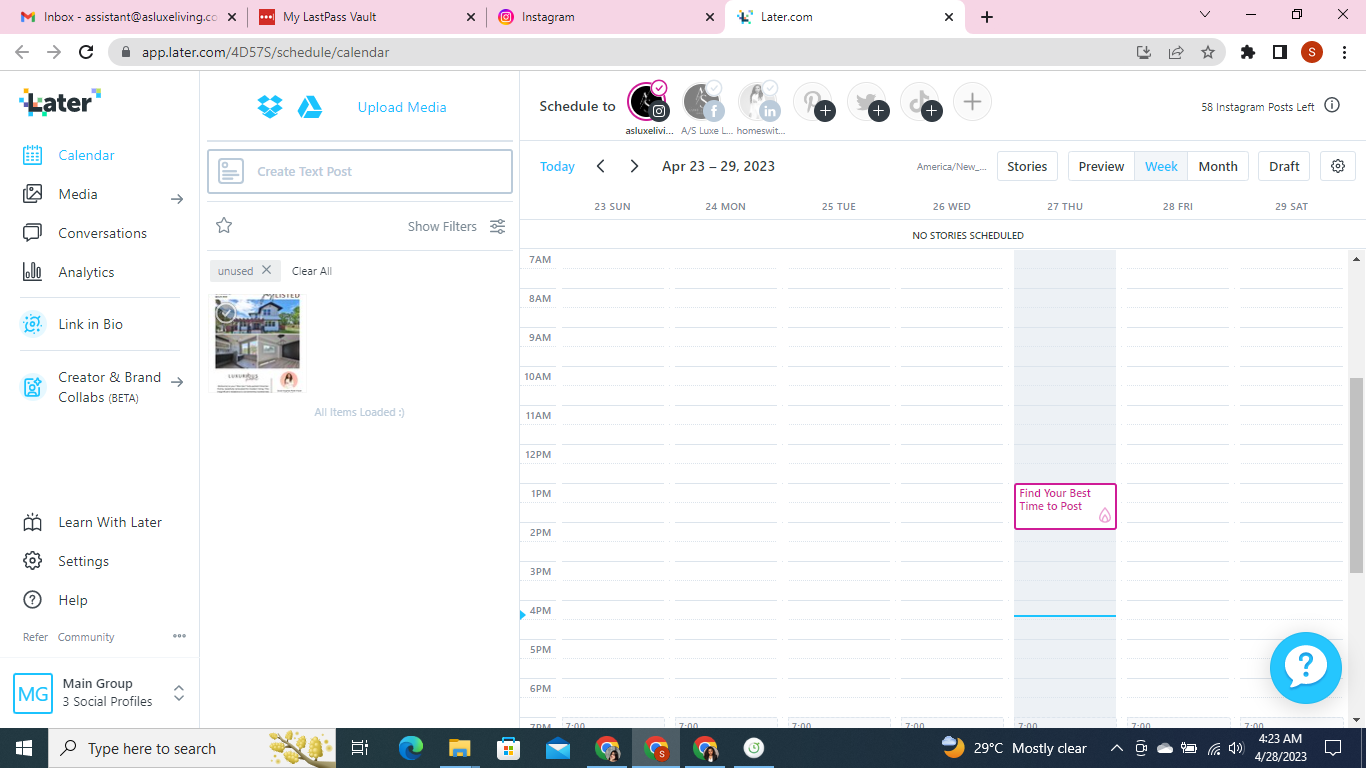Click the browser address bar

[x=620, y=52]
